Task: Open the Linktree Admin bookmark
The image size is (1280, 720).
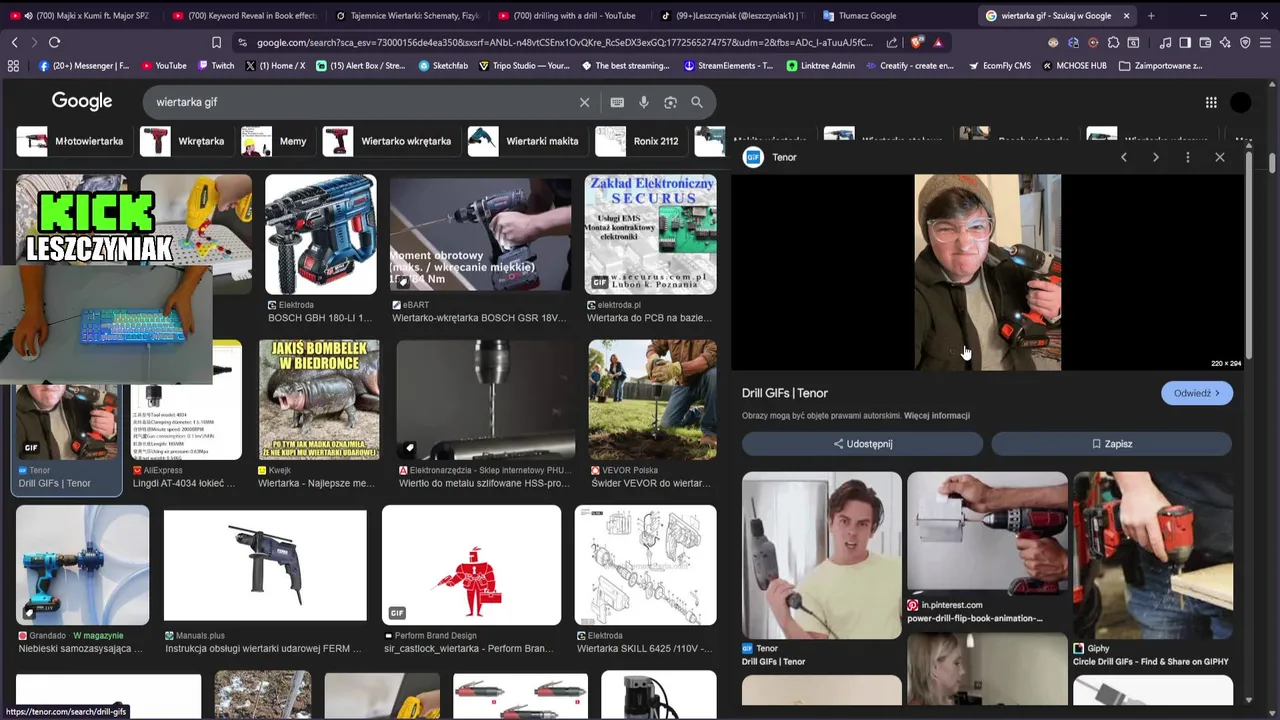Action: pyautogui.click(x=820, y=66)
